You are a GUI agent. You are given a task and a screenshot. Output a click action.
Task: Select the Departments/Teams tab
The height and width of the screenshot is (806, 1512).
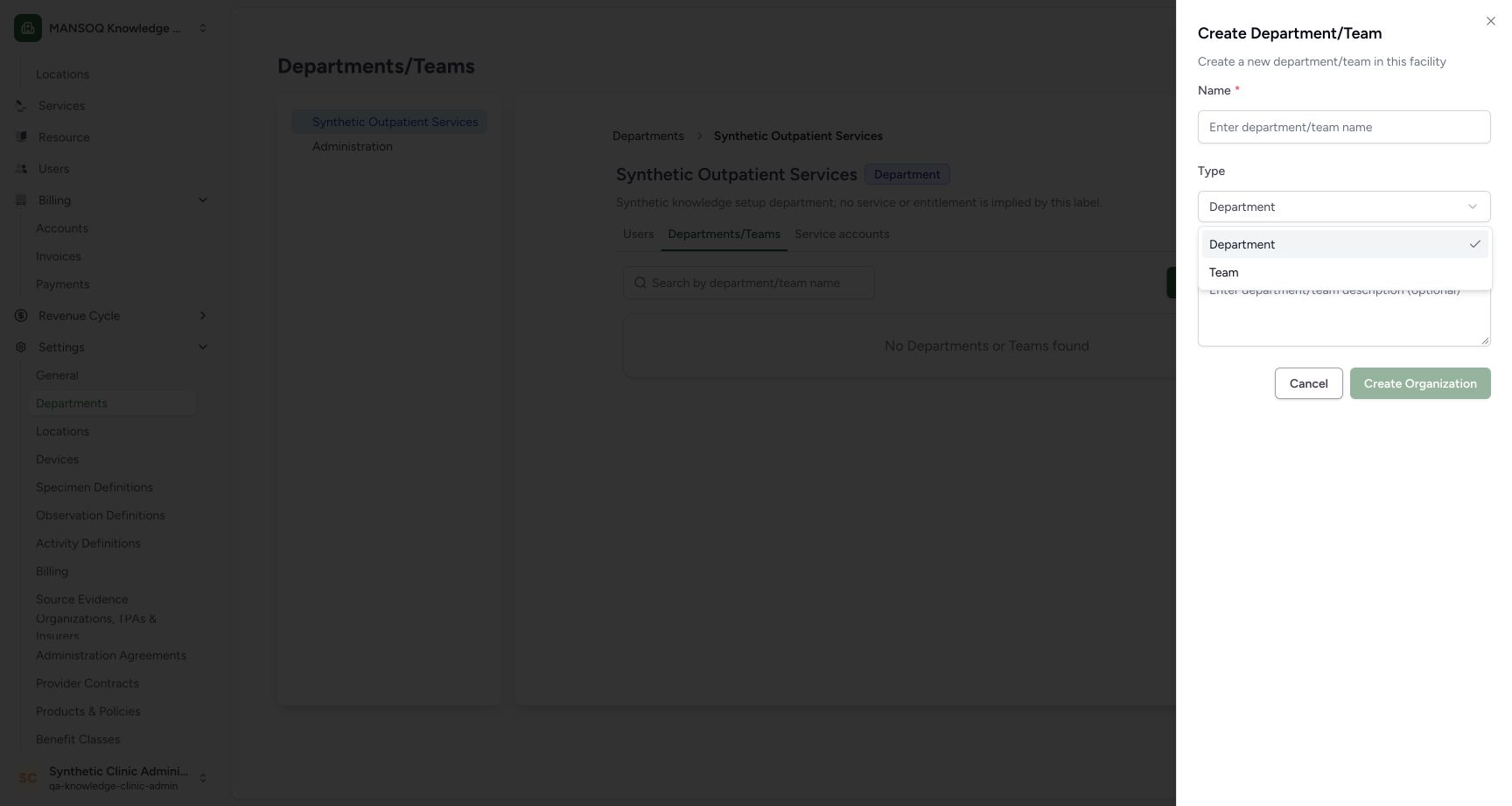(x=724, y=235)
